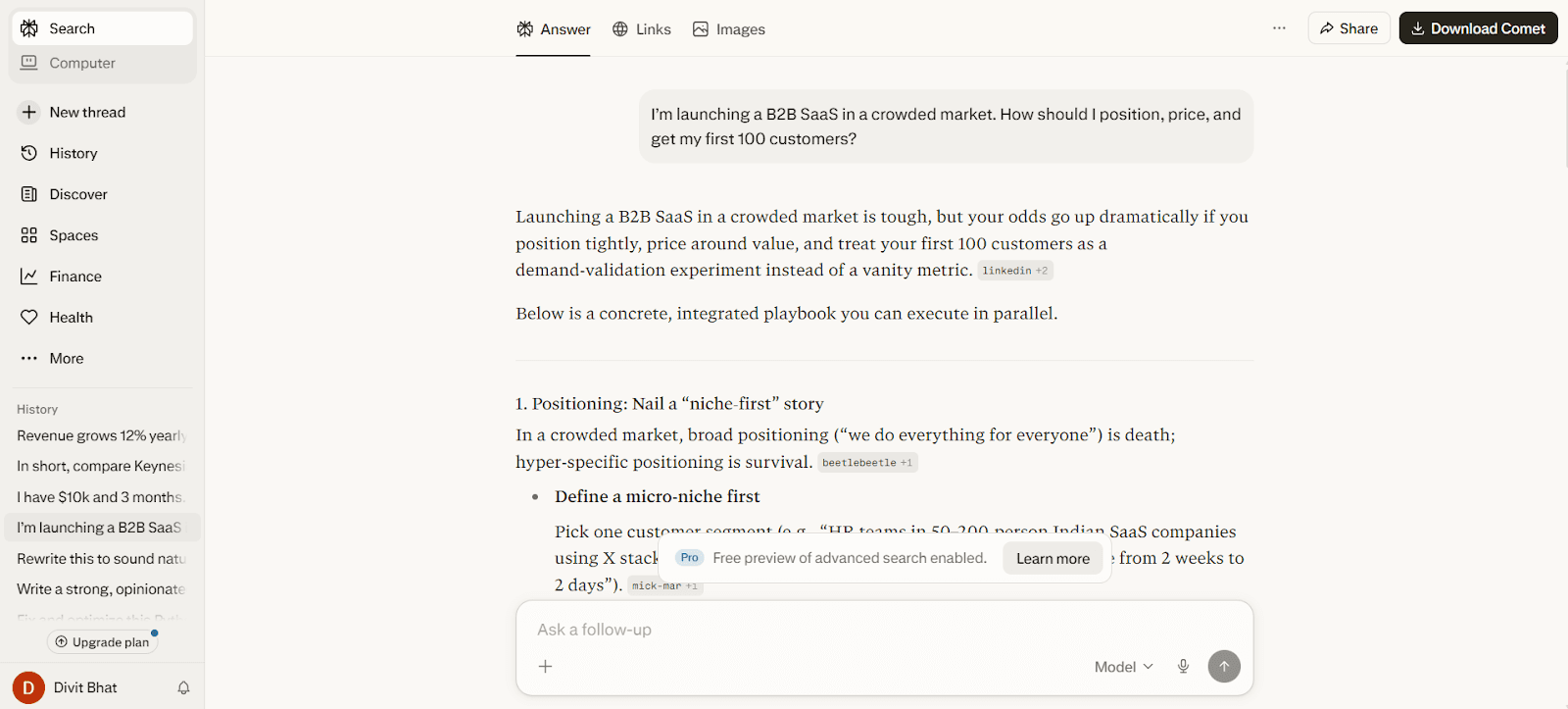Open the Model selector dropdown

coord(1121,666)
